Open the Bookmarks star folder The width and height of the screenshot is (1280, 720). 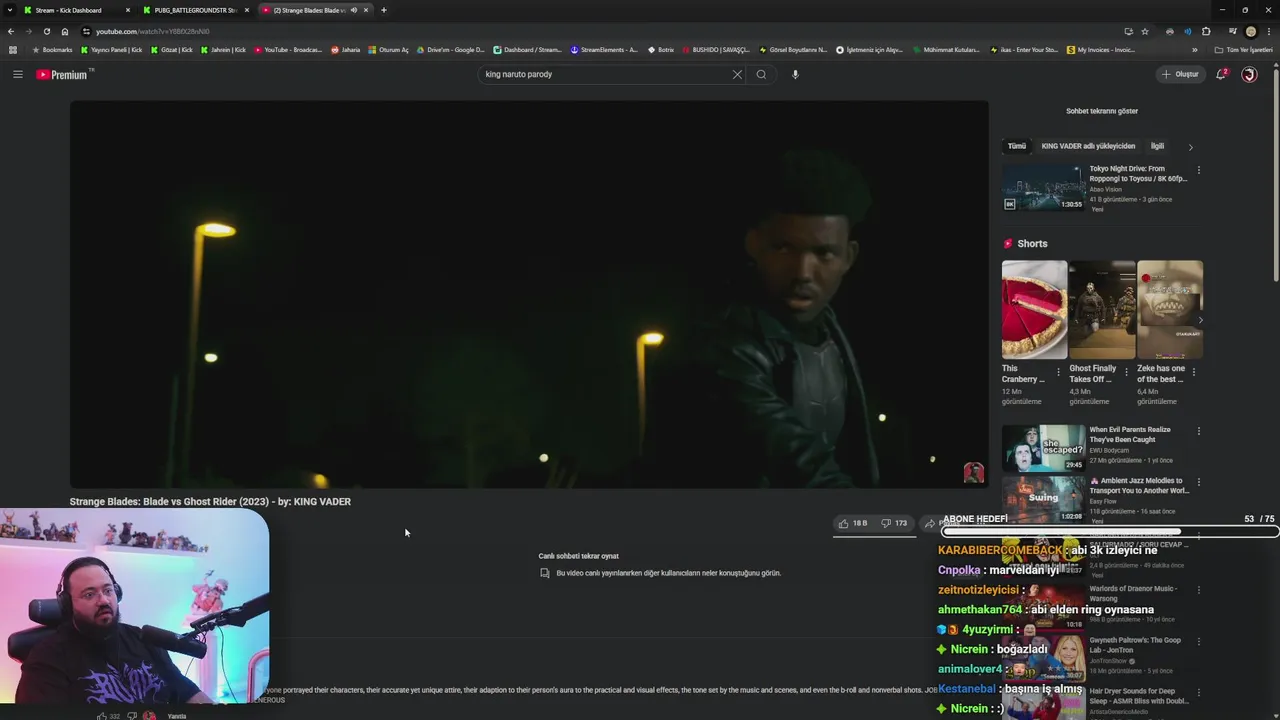52,50
